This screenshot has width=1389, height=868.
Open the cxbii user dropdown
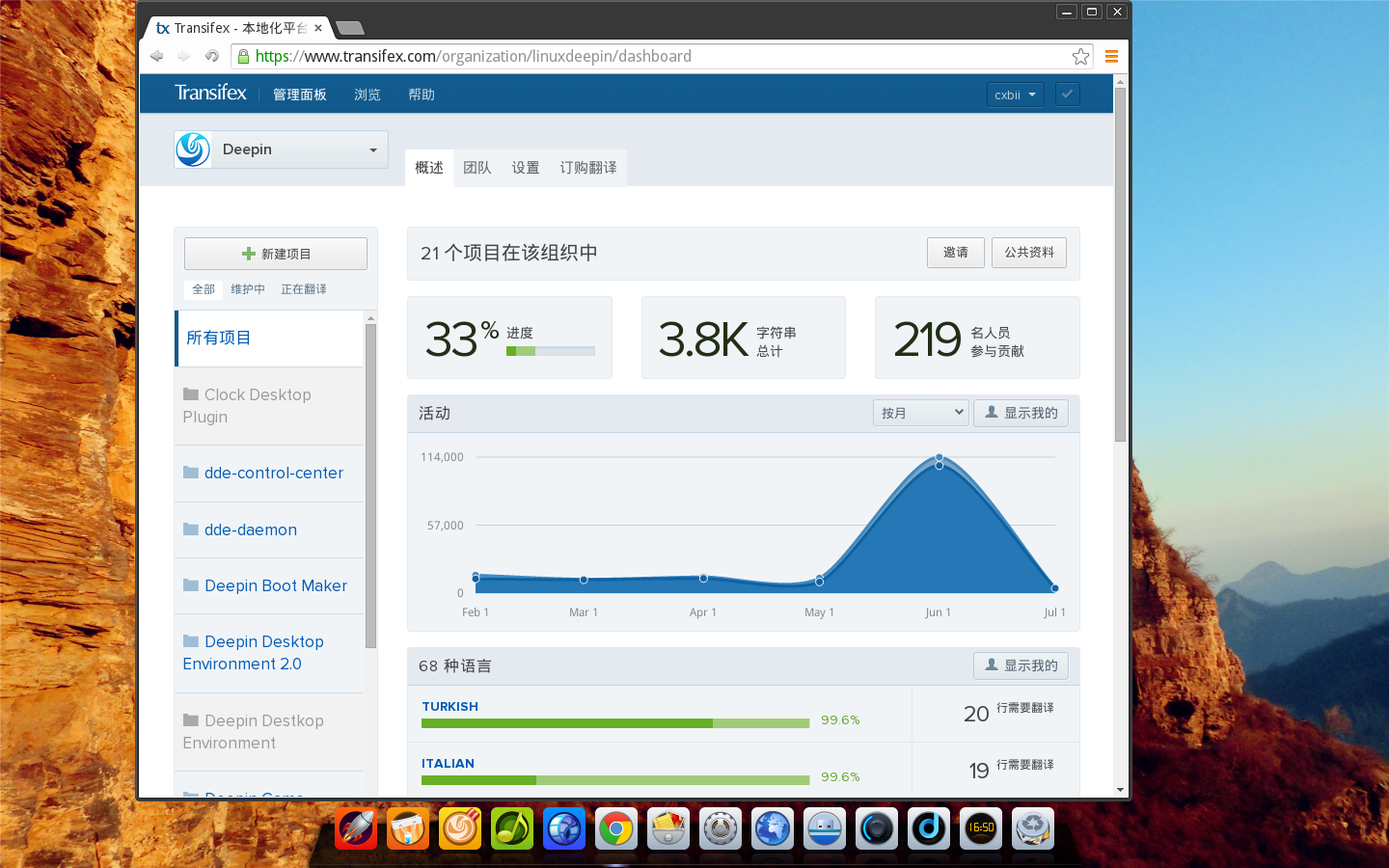1015,95
